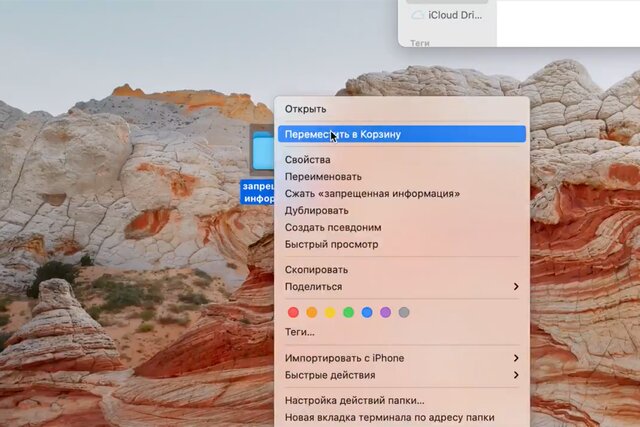The image size is (640, 427).
Task: Pick the purple tag color dot
Action: [385, 312]
